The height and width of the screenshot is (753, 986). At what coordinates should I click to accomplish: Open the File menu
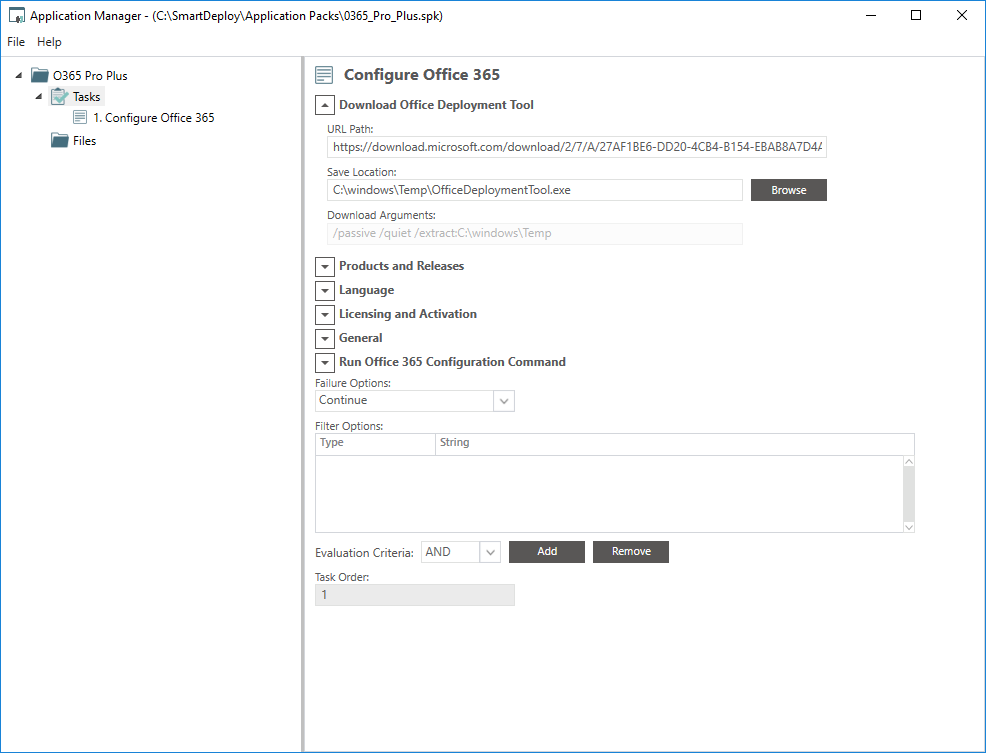(16, 42)
